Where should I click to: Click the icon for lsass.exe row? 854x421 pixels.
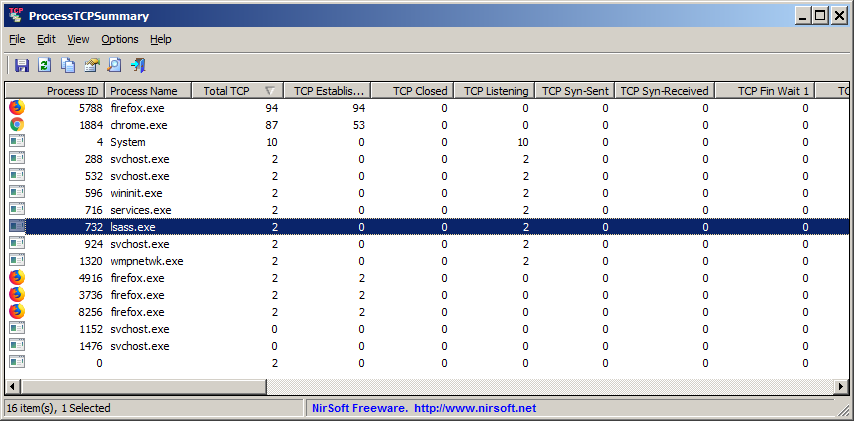pos(17,227)
